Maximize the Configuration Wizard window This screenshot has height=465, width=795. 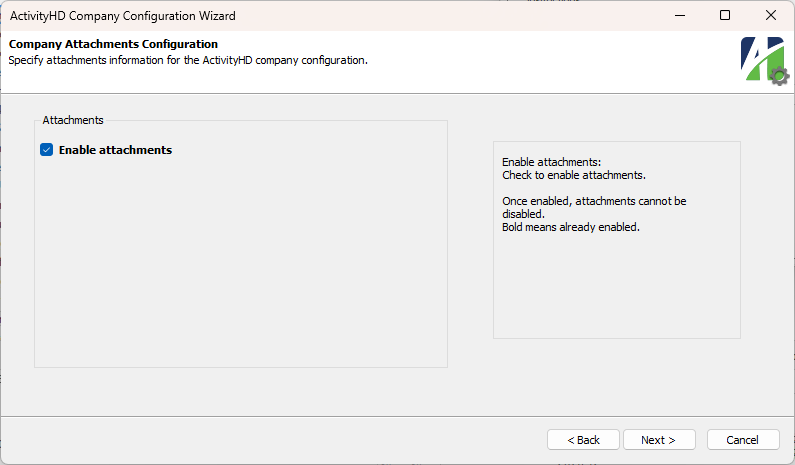click(x=725, y=15)
